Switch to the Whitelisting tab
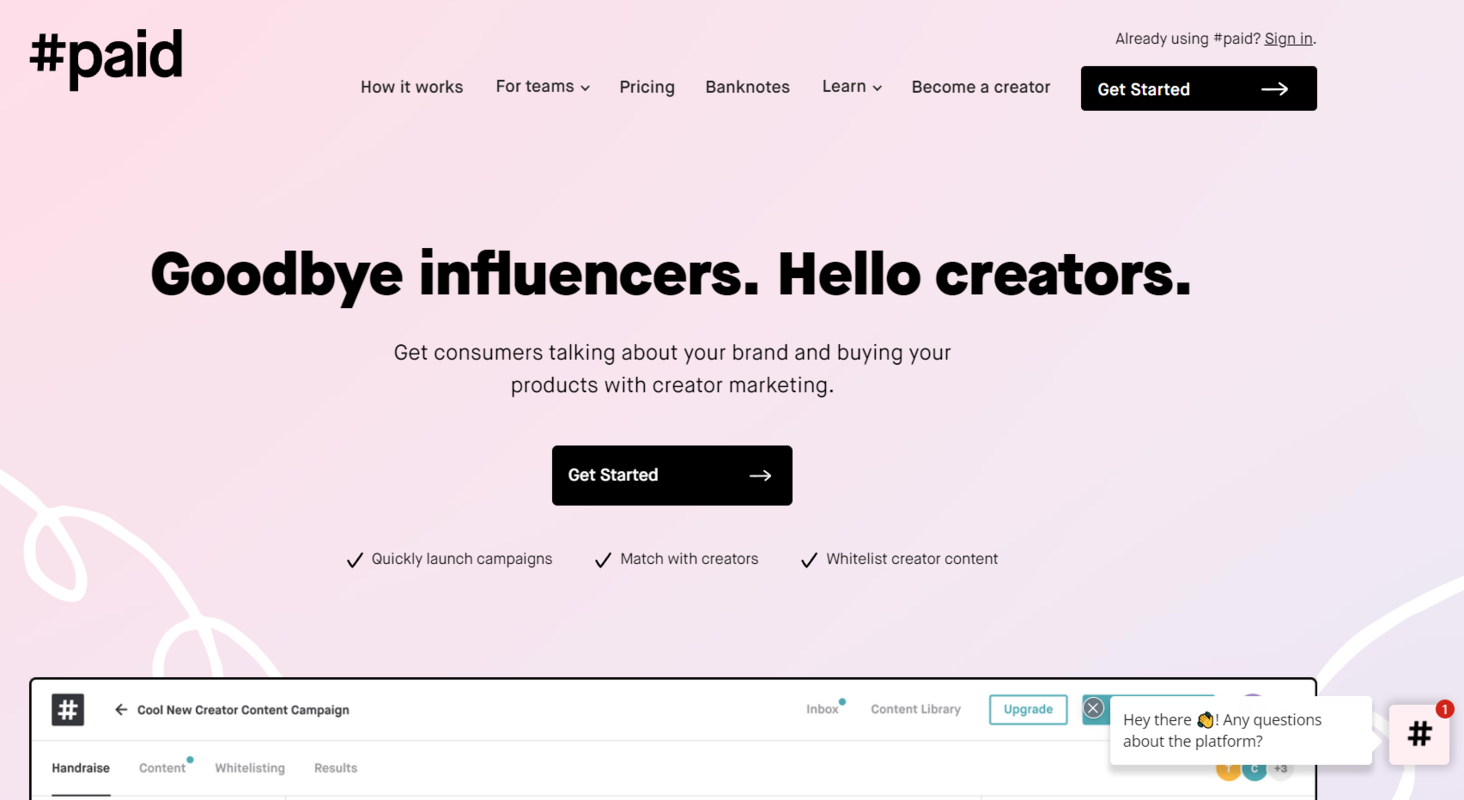This screenshot has width=1464, height=800. coord(249,768)
